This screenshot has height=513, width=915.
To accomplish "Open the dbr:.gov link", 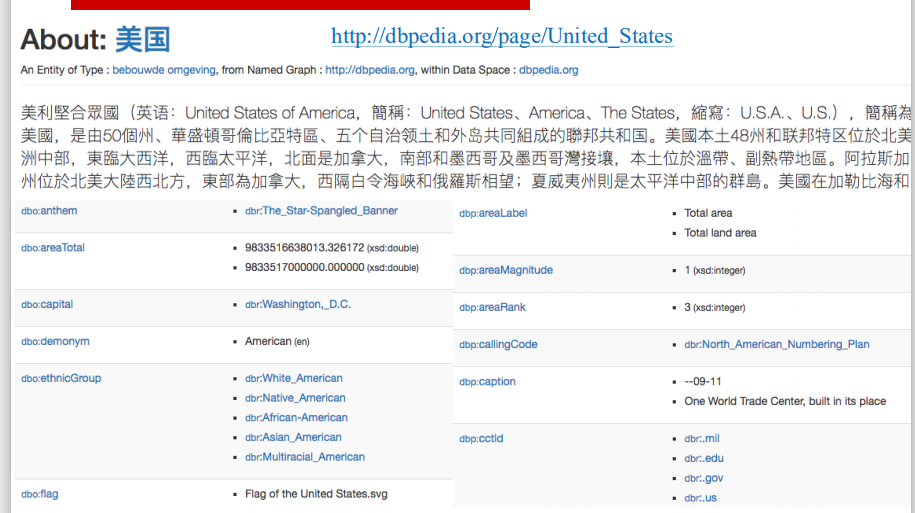I will (x=704, y=478).
